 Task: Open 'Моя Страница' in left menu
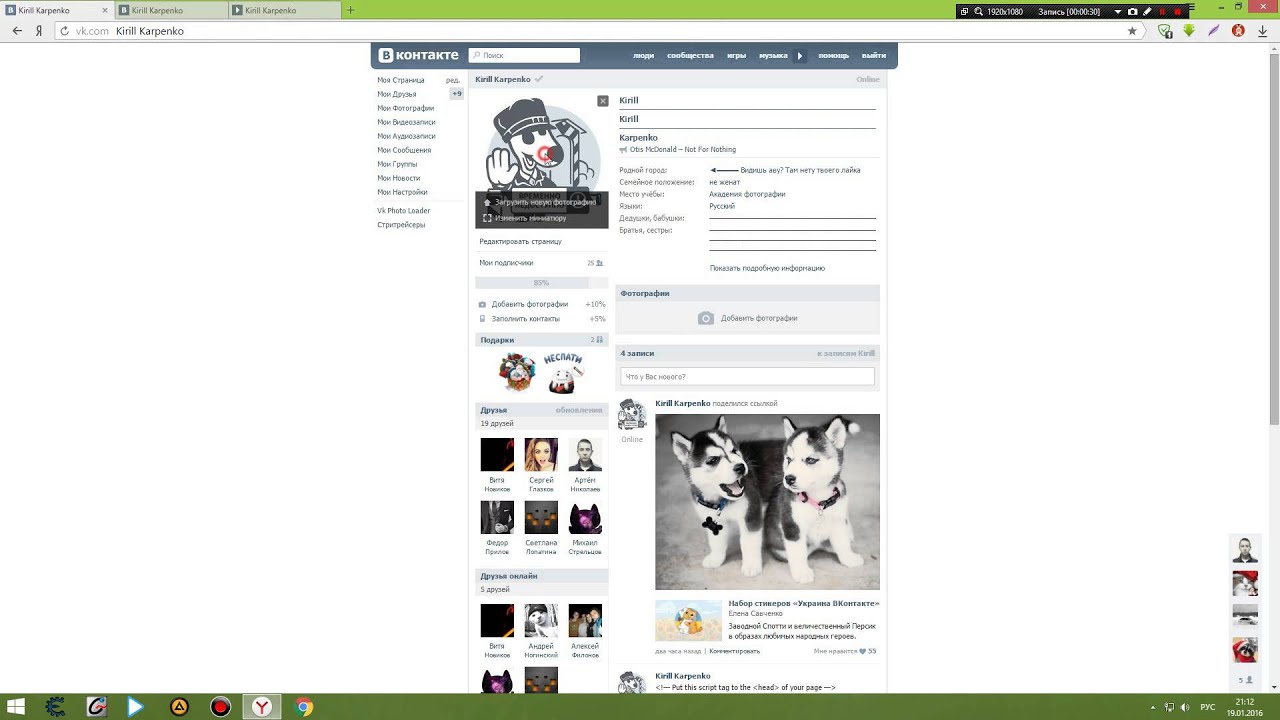400,80
